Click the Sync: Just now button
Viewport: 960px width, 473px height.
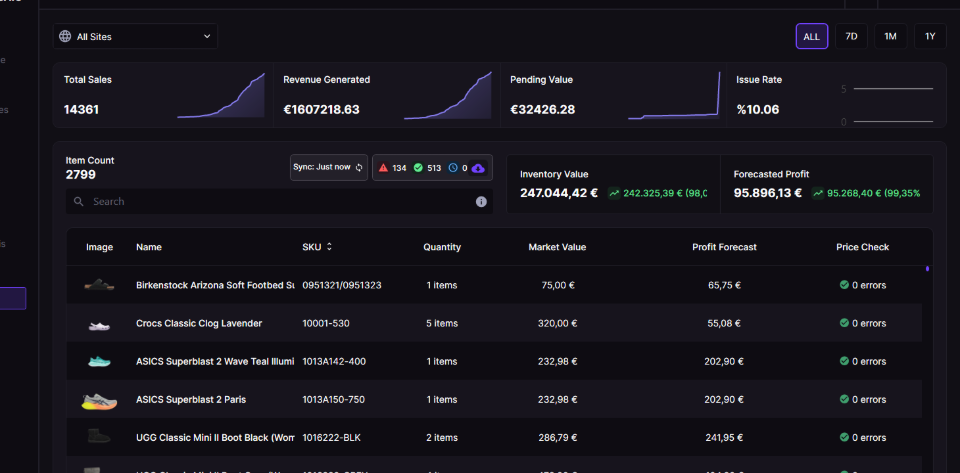pos(329,167)
